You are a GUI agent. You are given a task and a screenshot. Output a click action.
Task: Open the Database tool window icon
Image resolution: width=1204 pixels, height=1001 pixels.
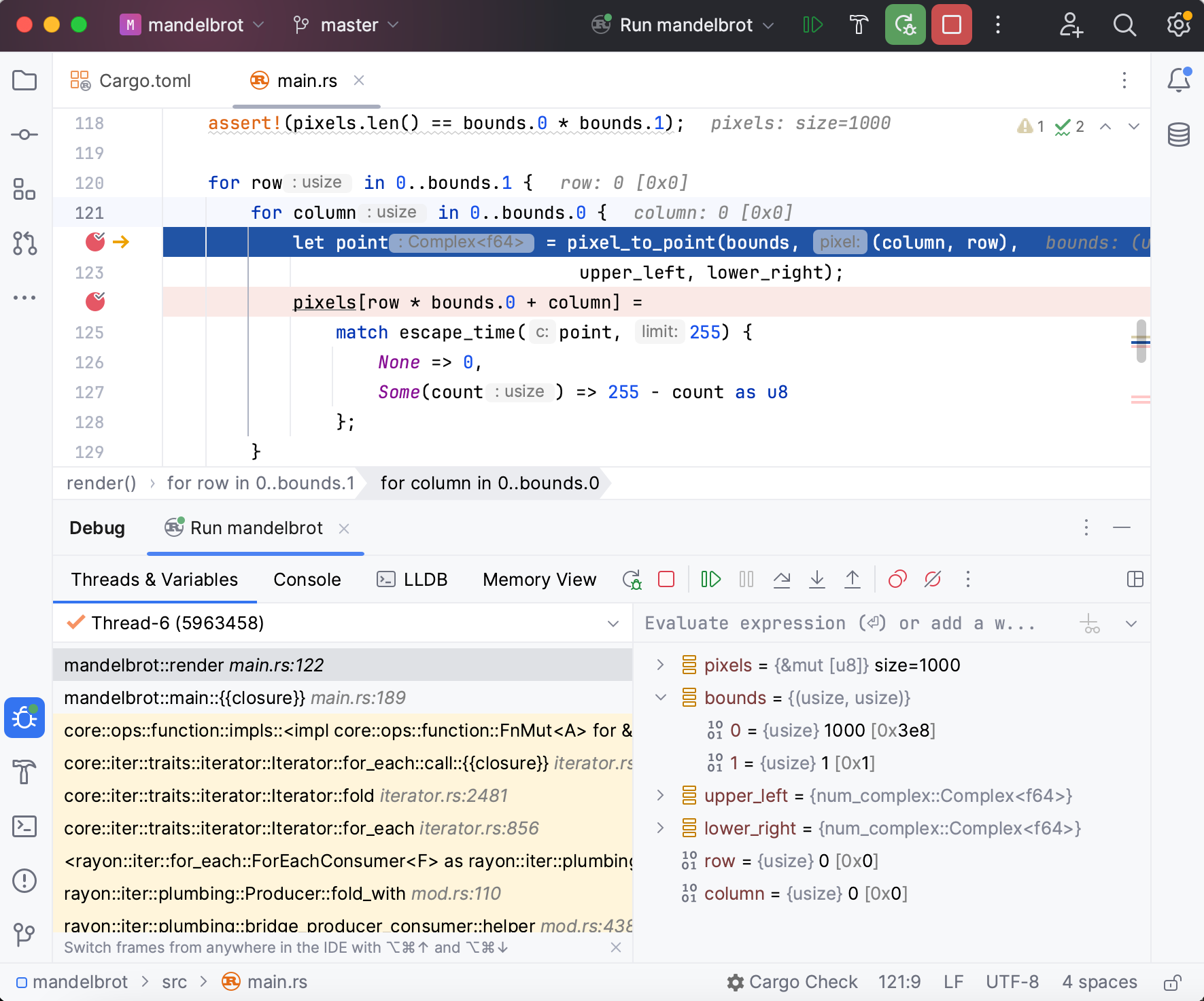[1179, 134]
